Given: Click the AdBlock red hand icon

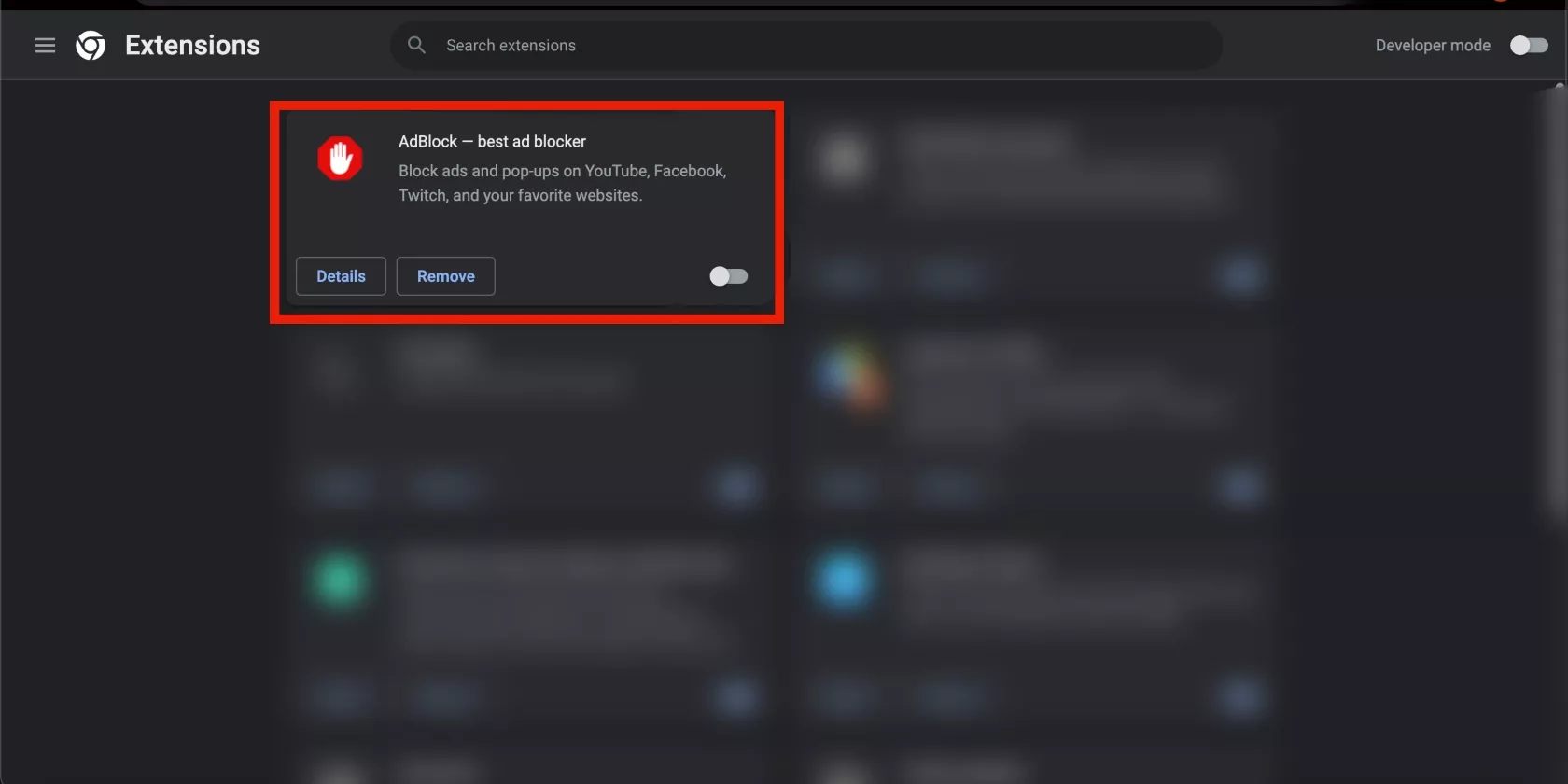Looking at the screenshot, I should coord(340,159).
